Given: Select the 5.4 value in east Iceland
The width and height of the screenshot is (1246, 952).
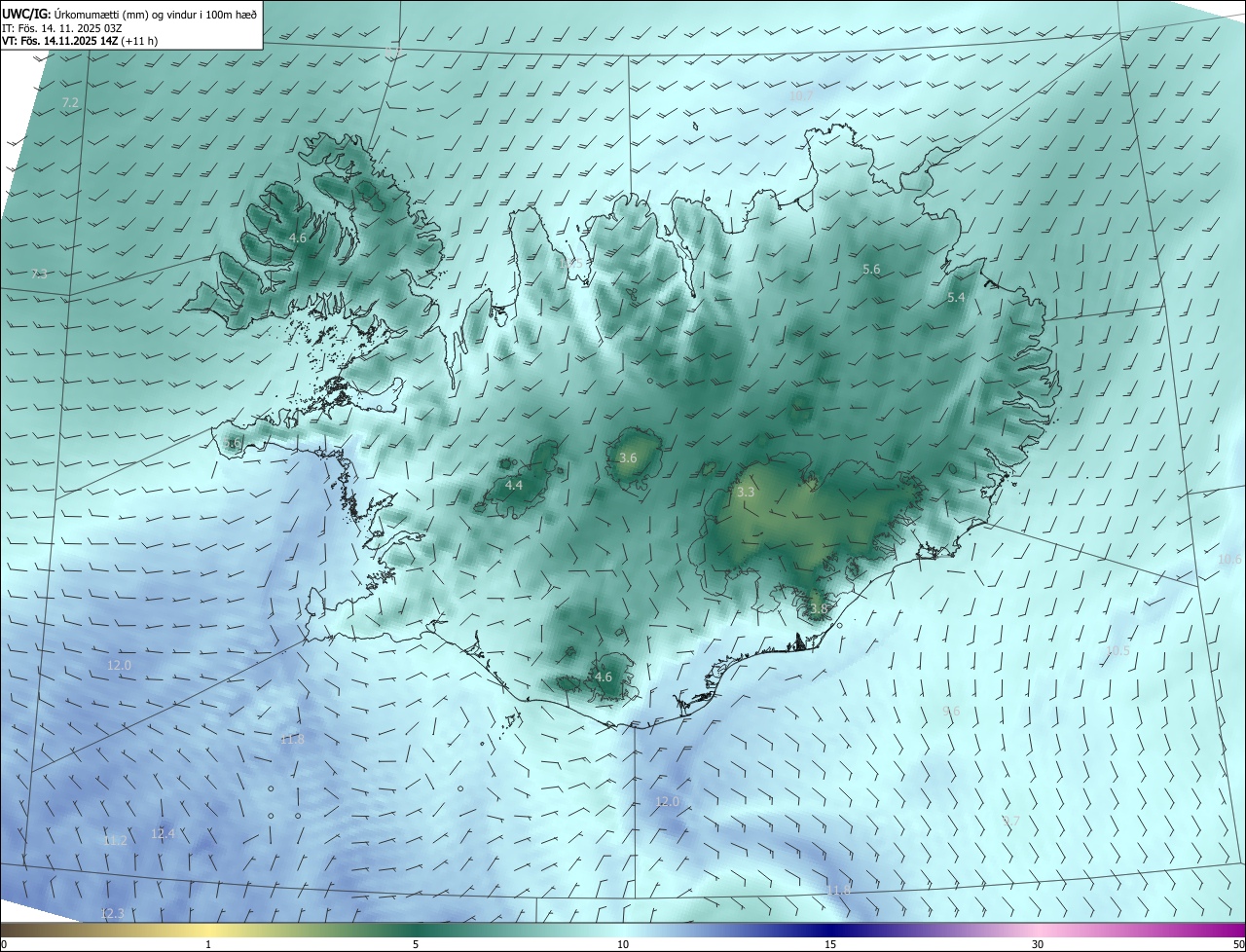Looking at the screenshot, I should click(956, 298).
